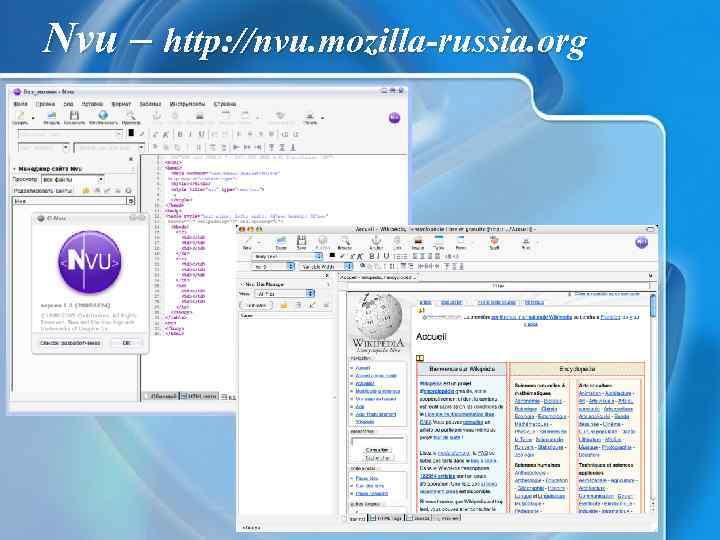This screenshot has width=720, height=540.
Task: Open paragraph format dropdown in Russian window
Action: (x=70, y=134)
